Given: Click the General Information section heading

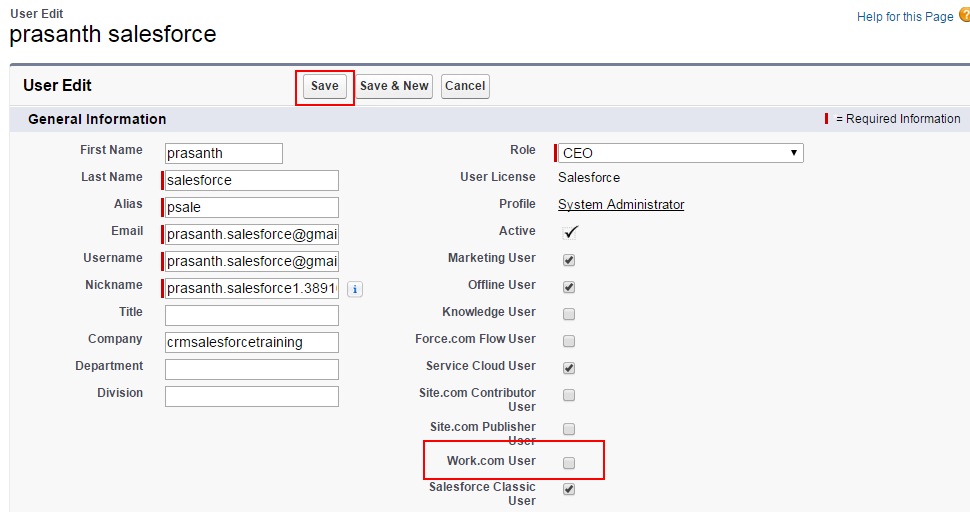Looking at the screenshot, I should [x=97, y=119].
